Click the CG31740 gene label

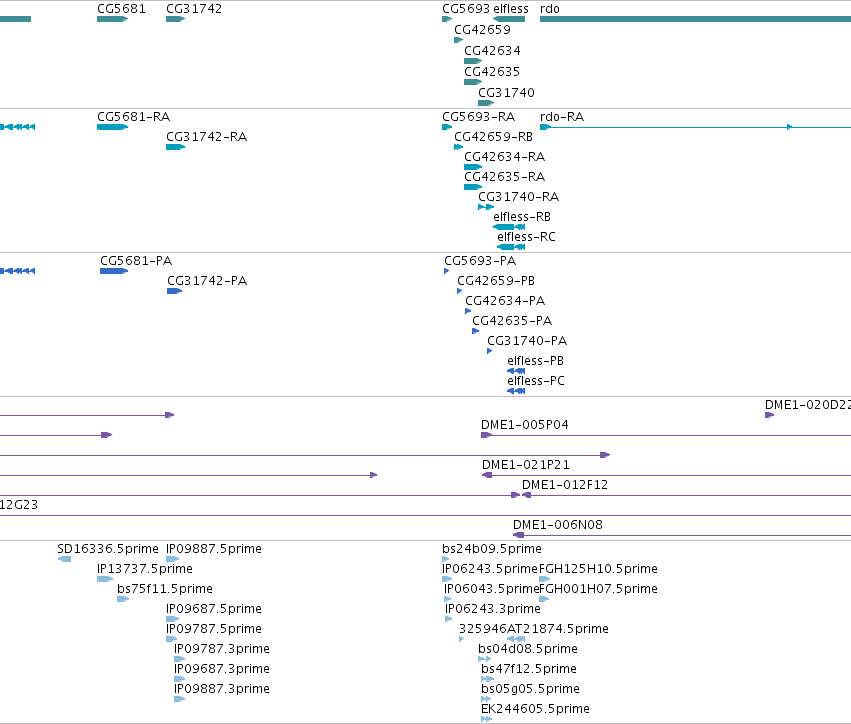[506, 93]
